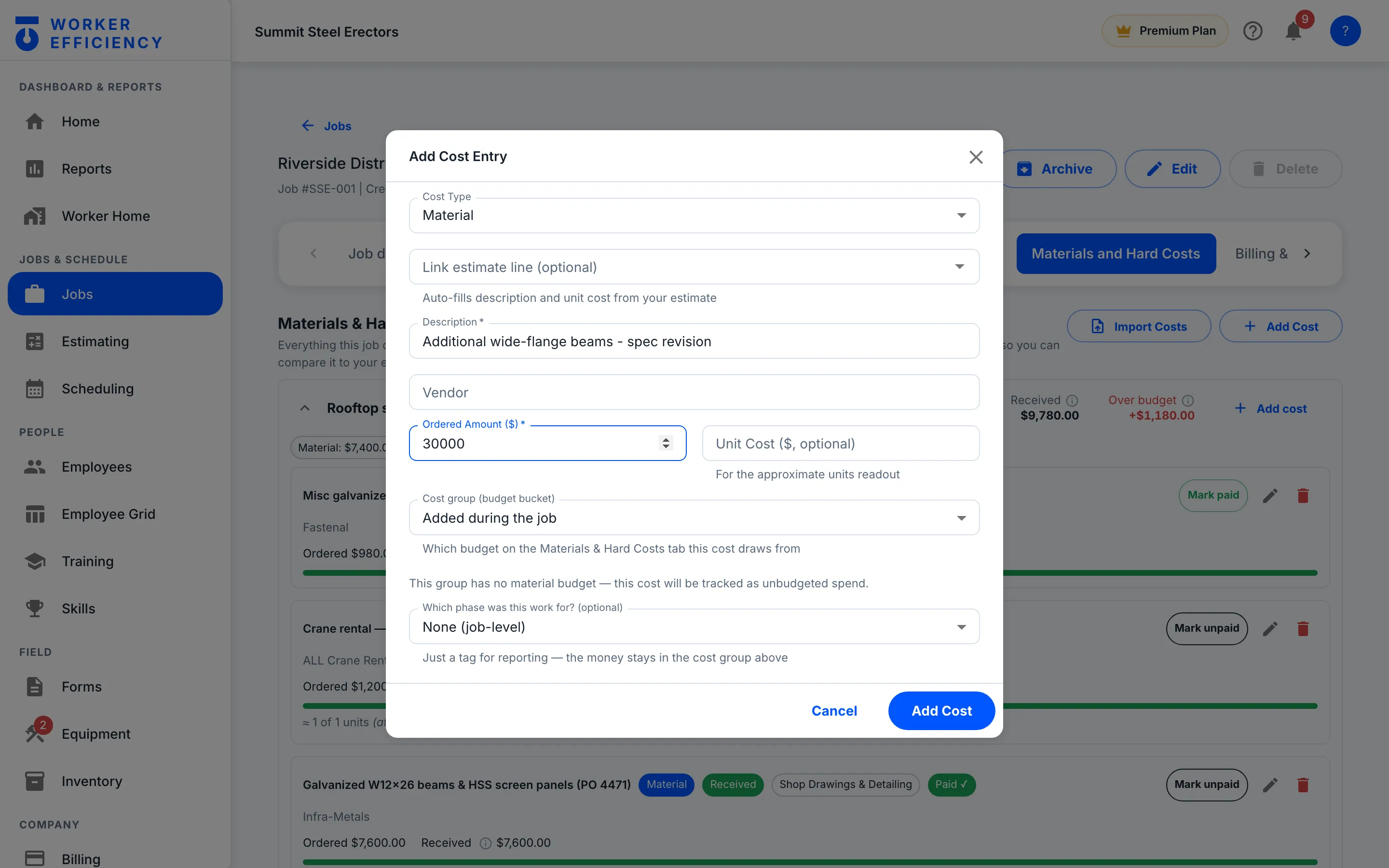Click the help question mark icon
Viewport: 1389px width, 868px height.
tap(1253, 31)
